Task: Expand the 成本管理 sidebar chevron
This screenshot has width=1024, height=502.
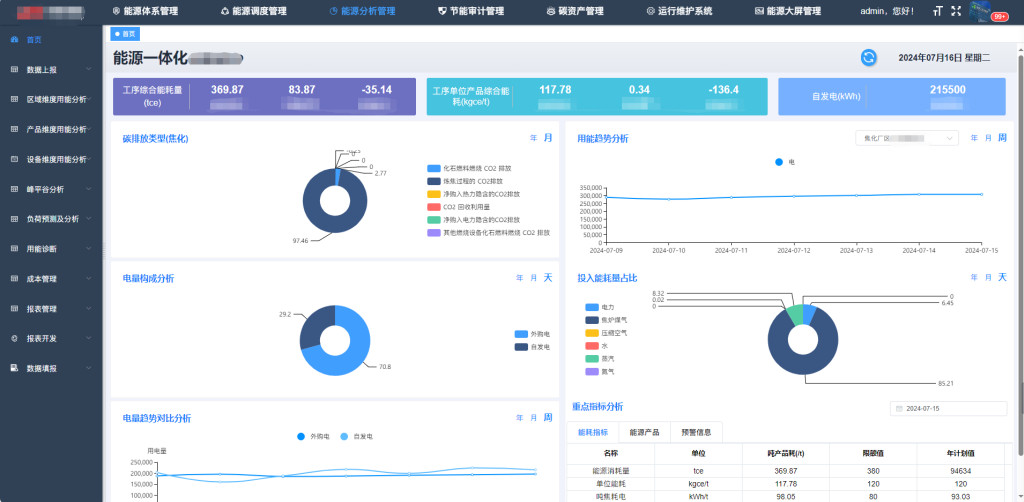Action: pos(88,279)
